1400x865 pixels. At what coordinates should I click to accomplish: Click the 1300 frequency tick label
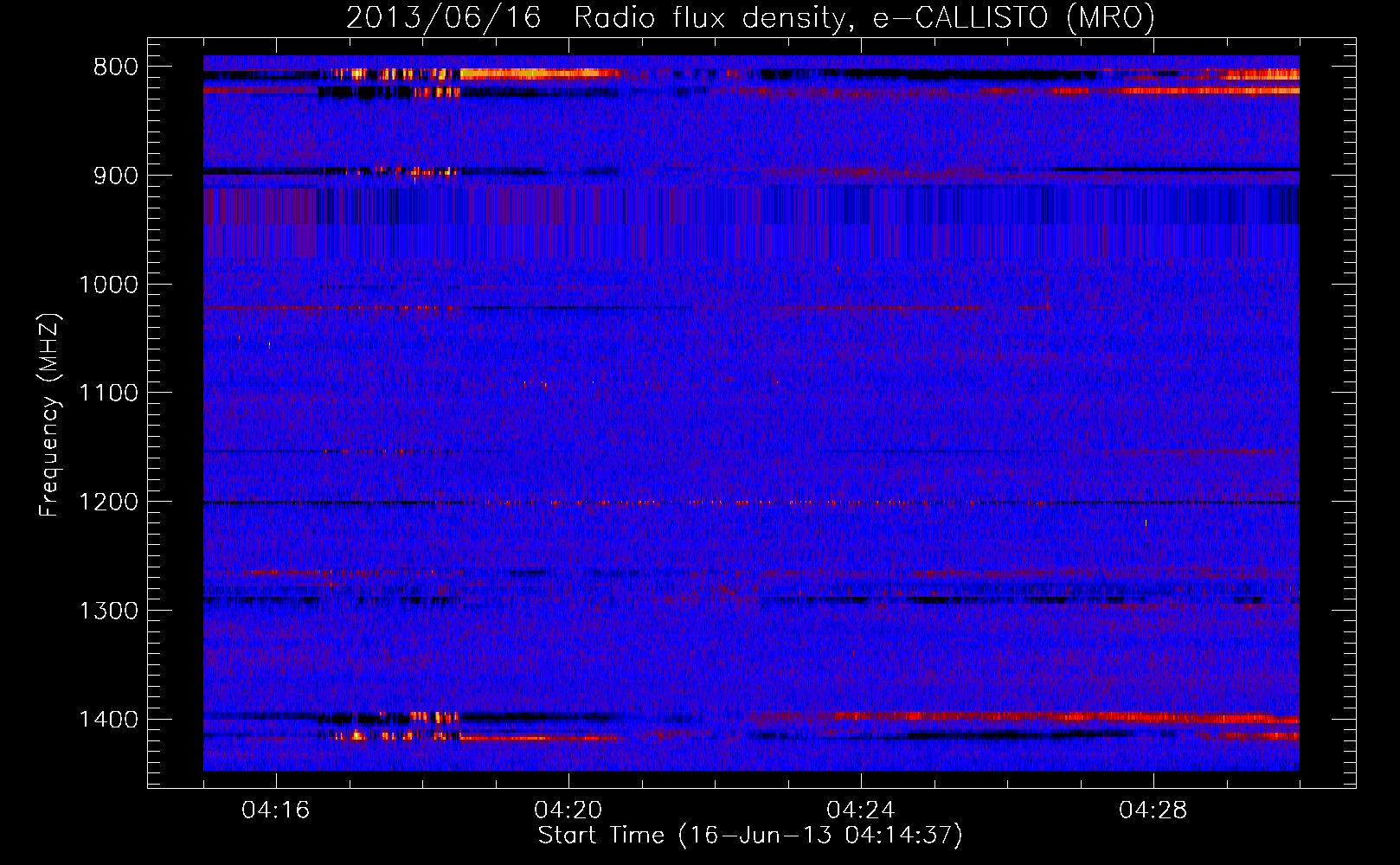tap(109, 611)
